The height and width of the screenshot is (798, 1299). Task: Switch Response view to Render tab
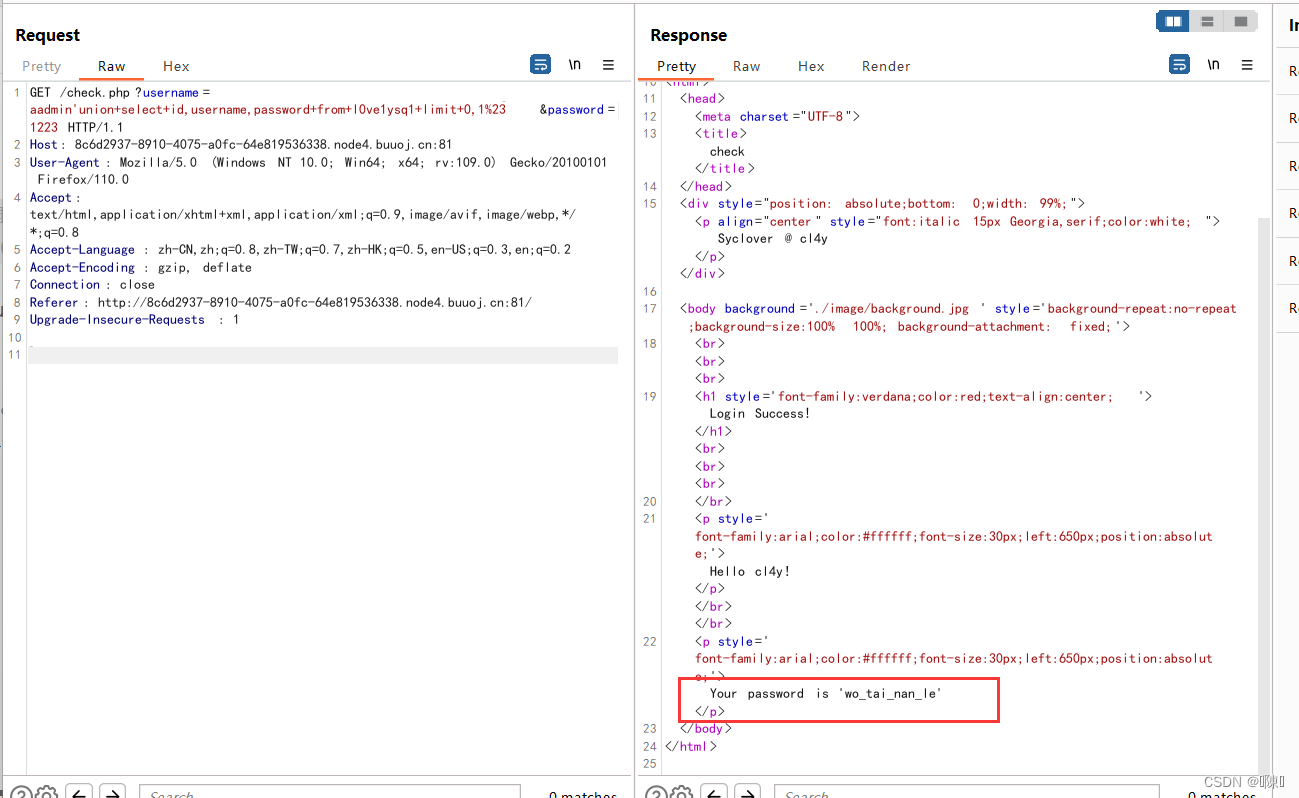(886, 66)
